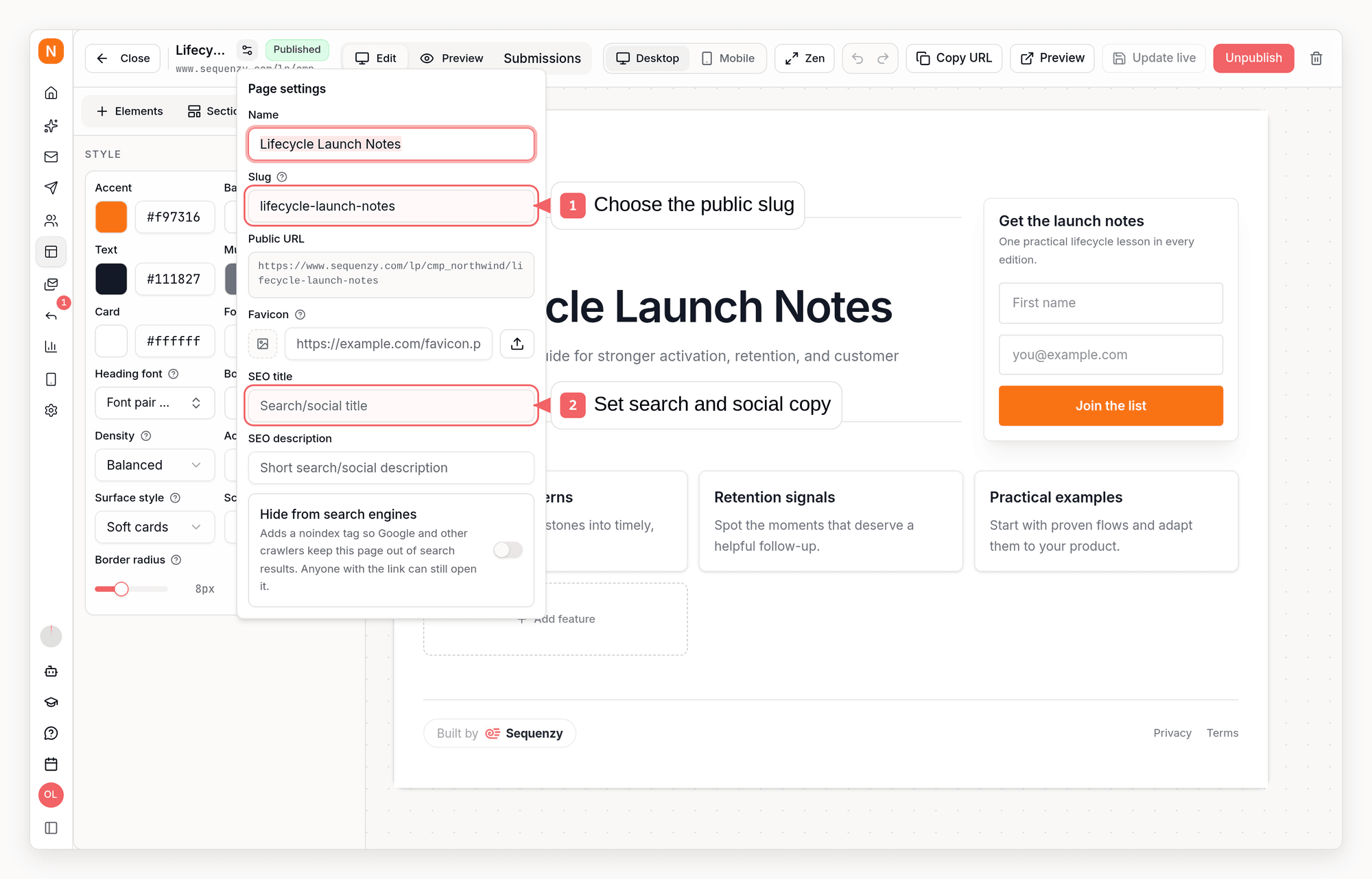
Task: Open the replies arrow icon with badge
Action: coord(51,315)
